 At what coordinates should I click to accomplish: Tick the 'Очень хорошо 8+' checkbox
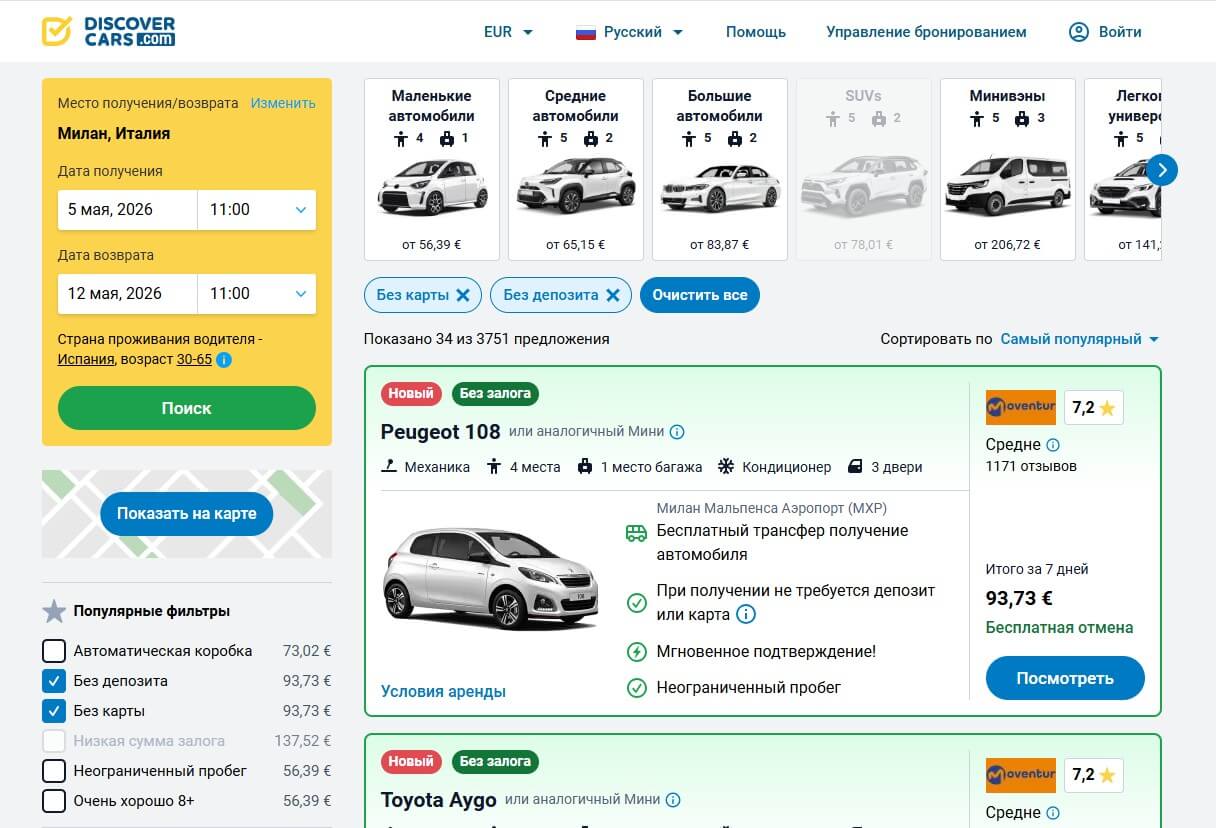[x=54, y=801]
